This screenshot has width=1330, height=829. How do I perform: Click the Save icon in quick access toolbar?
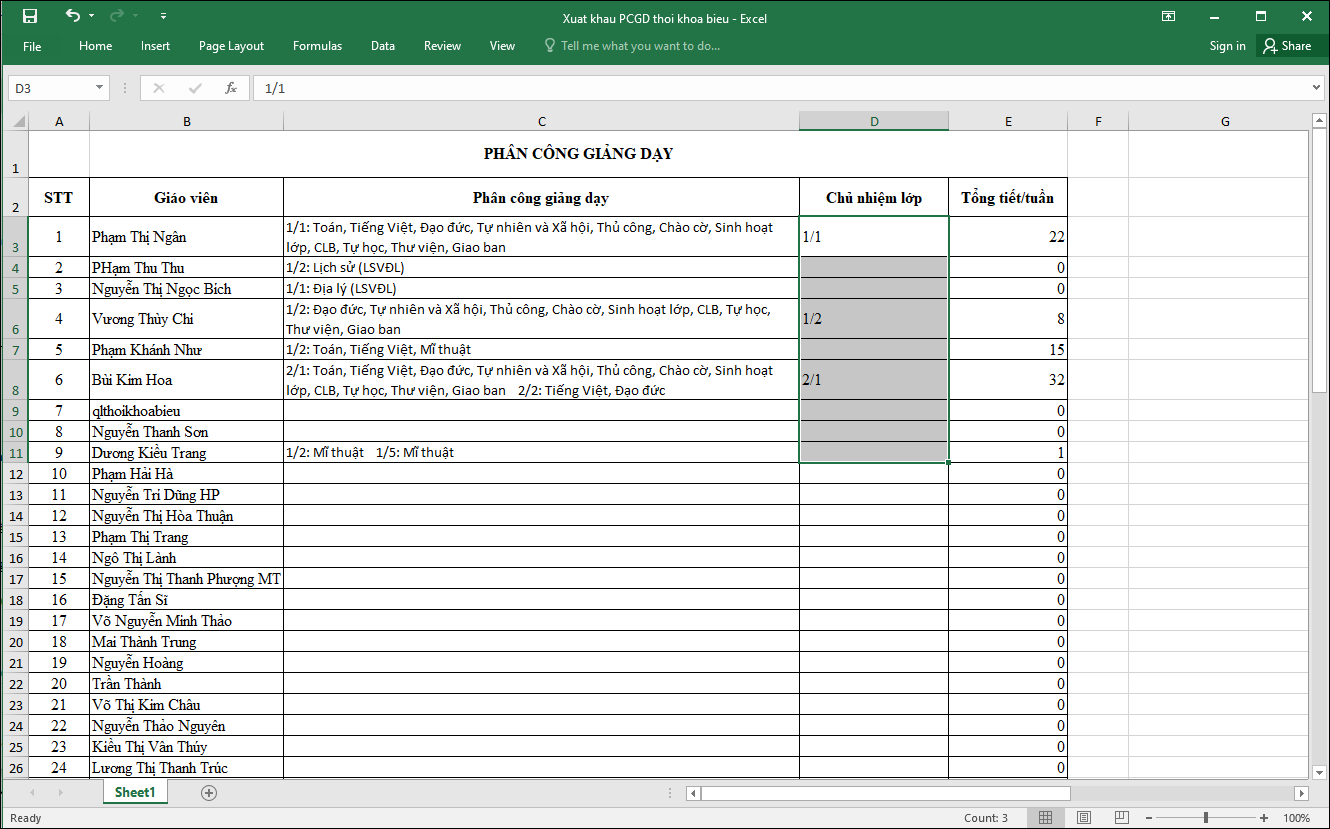click(x=30, y=16)
